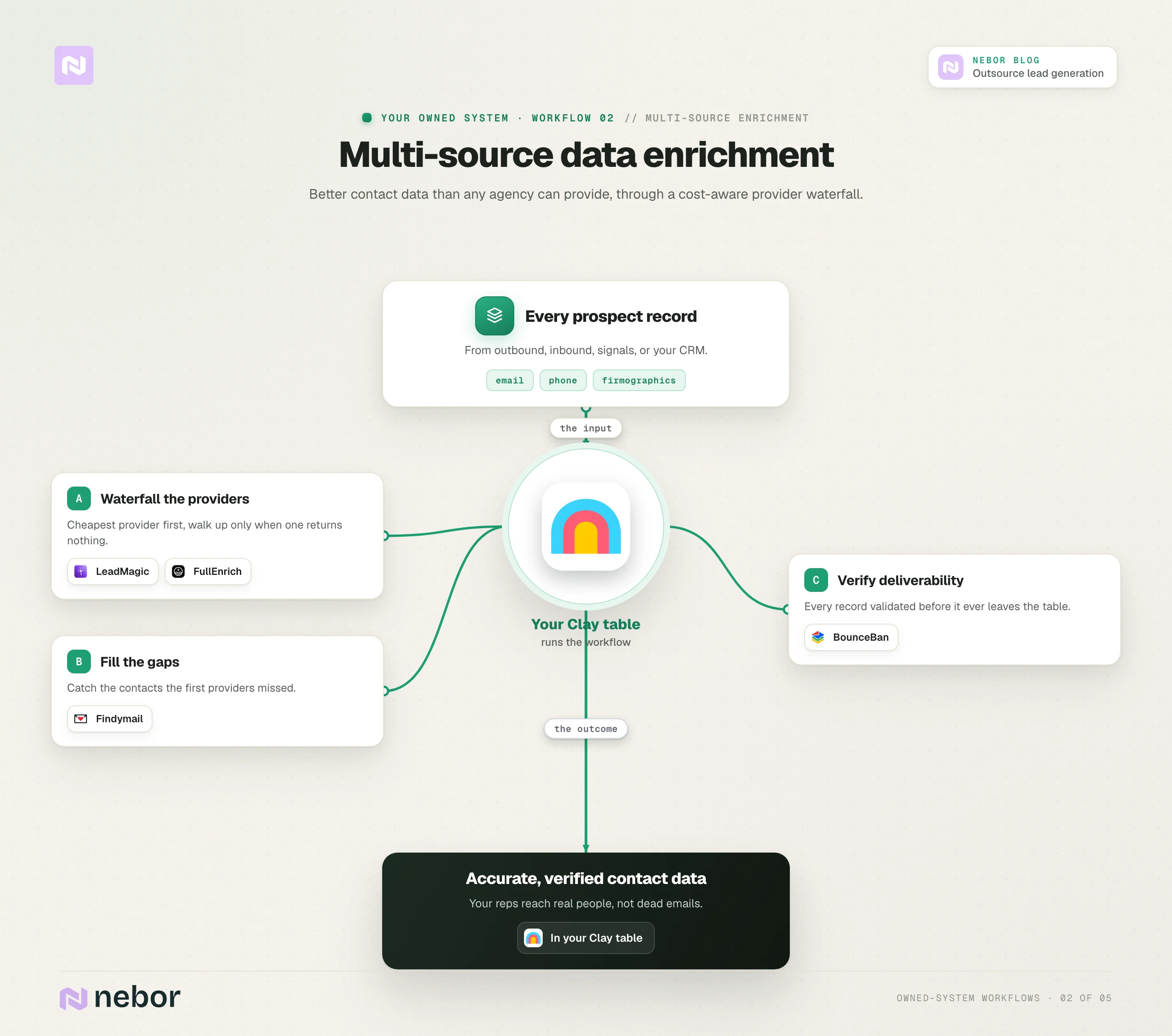Click "Catch the contacts the first providers missed" text
This screenshot has height=1036, width=1172.
click(x=181, y=687)
